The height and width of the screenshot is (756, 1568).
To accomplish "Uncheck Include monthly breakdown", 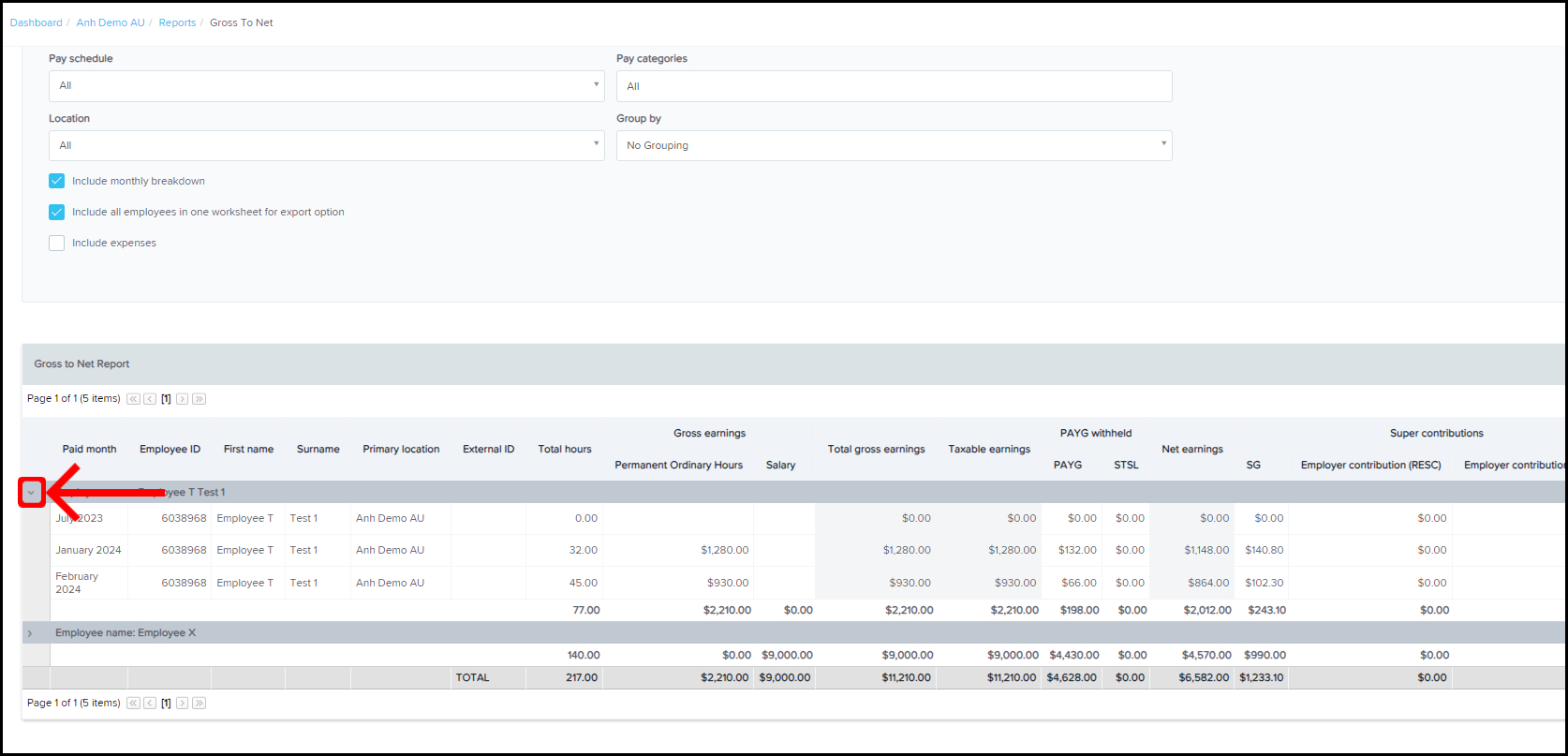I will coord(57,181).
